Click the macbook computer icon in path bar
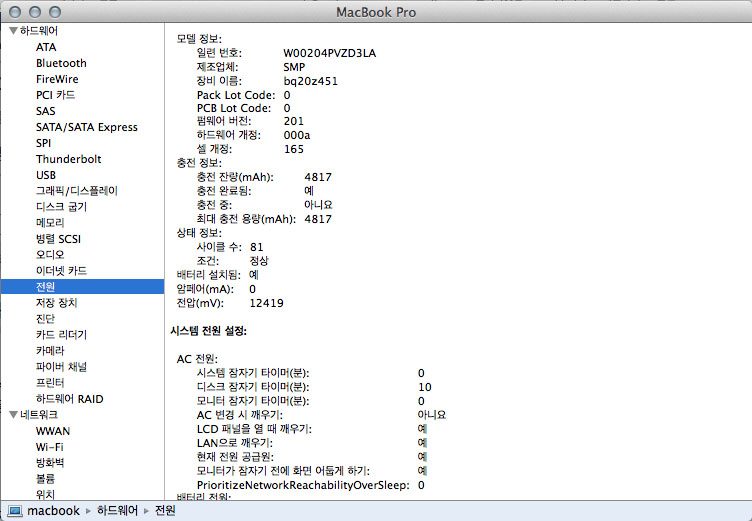The height and width of the screenshot is (521, 752). point(15,511)
